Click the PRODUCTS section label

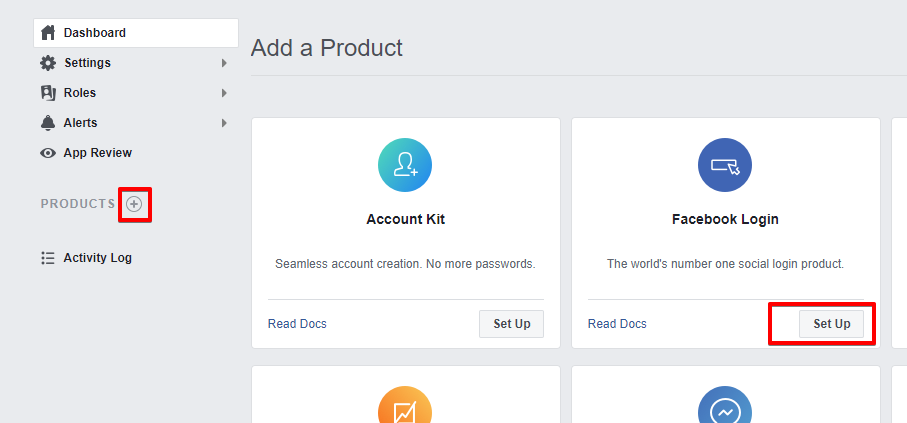[78, 204]
